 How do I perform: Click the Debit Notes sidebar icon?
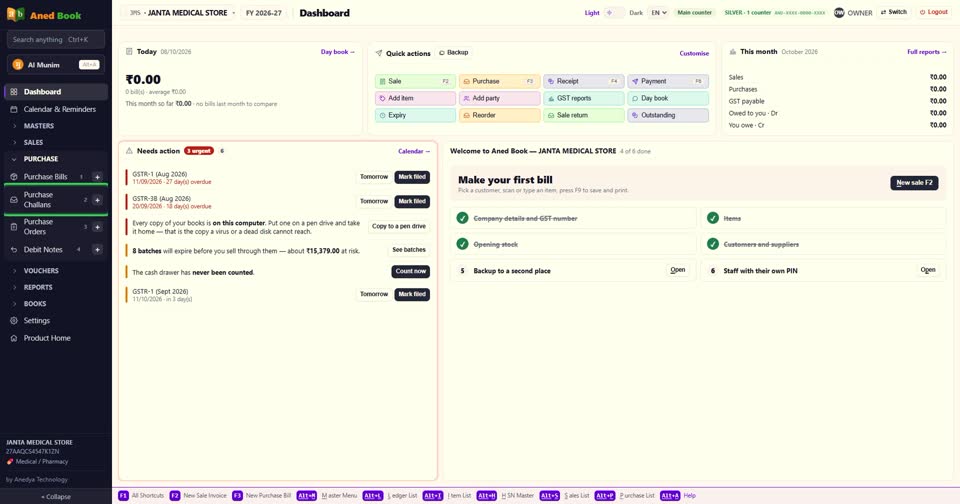[x=13, y=250]
